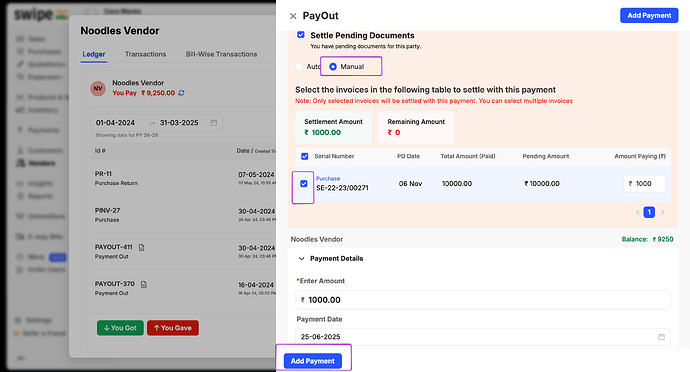The image size is (690, 372).
Task: Click the Pending Amount column header
Action: pos(546,156)
